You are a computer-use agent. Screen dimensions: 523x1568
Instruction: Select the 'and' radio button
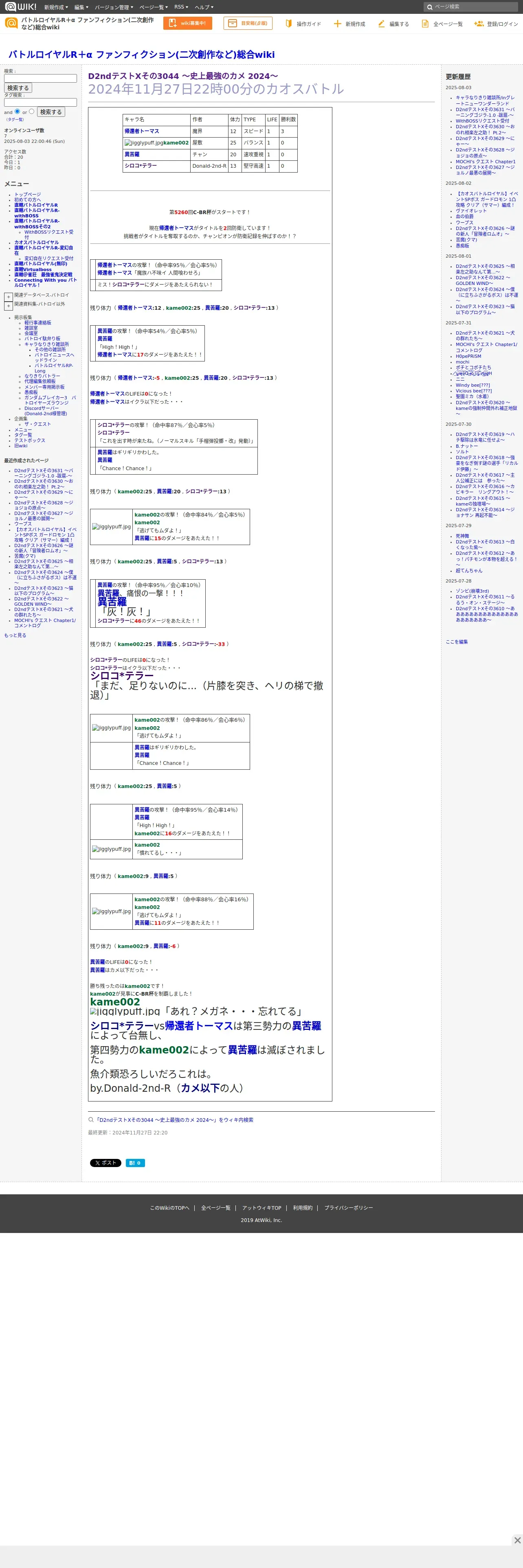pyautogui.click(x=17, y=112)
